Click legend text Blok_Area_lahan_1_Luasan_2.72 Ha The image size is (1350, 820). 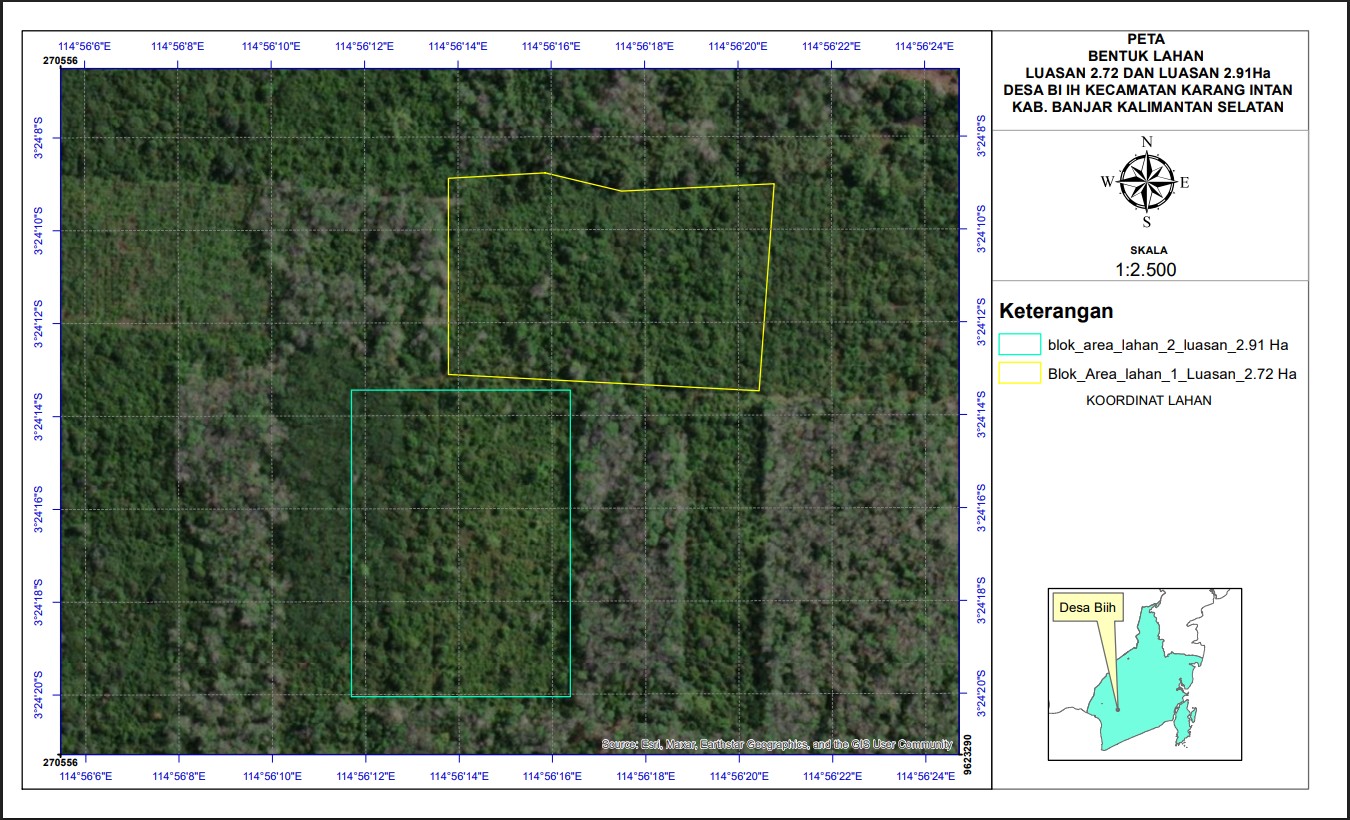[1171, 374]
